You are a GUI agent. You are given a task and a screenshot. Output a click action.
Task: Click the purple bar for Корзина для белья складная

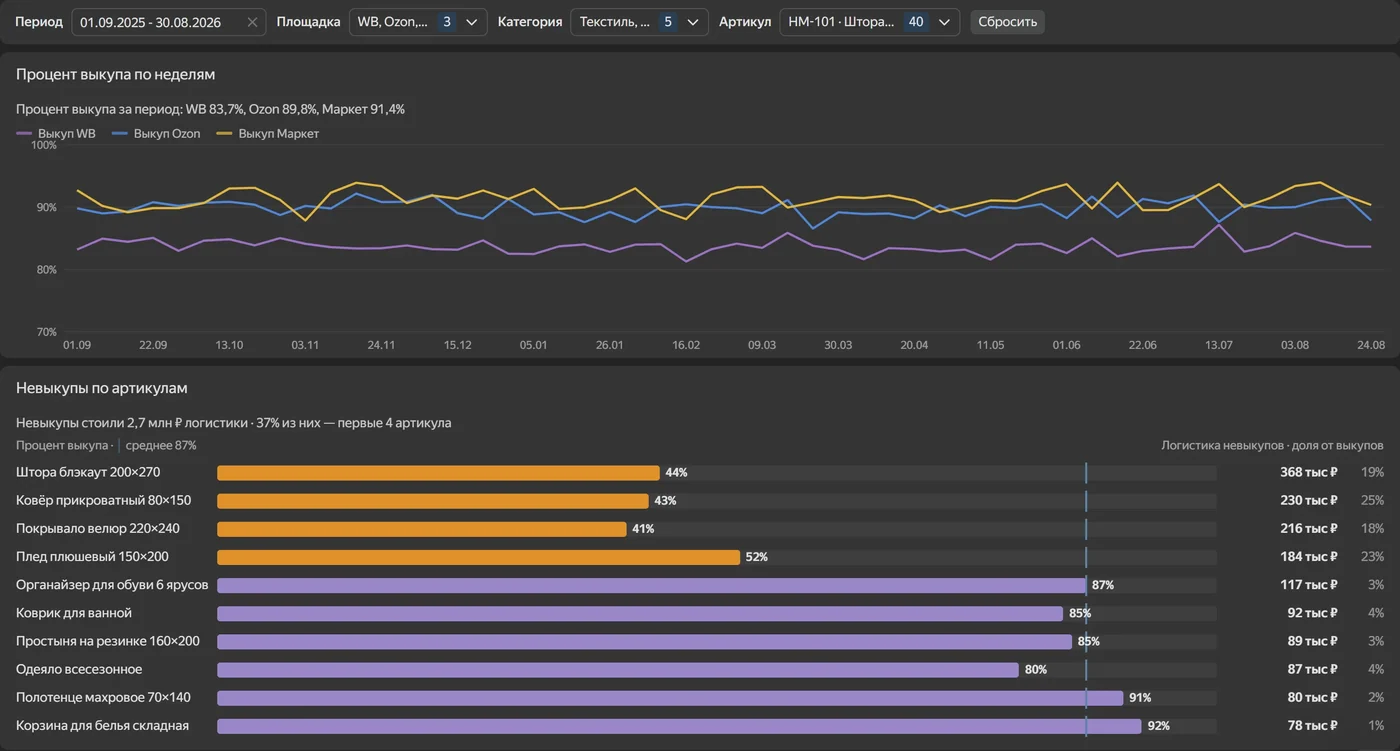(x=679, y=726)
